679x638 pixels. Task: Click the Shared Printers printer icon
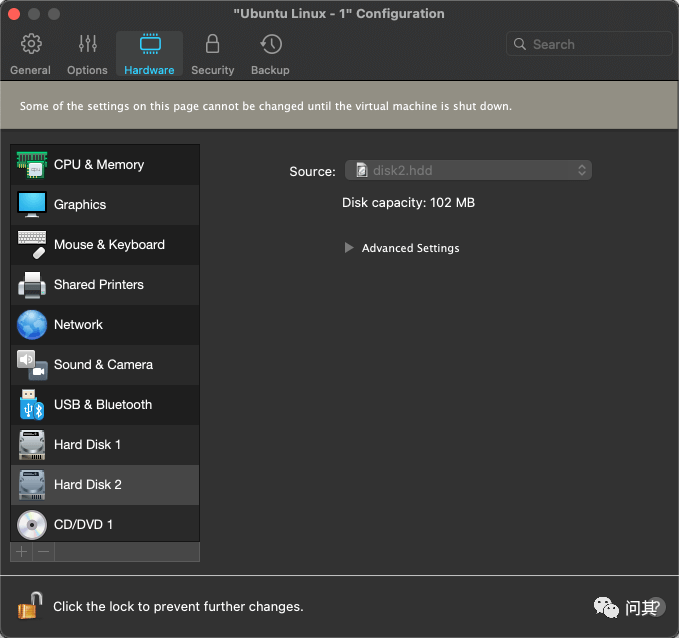32,285
